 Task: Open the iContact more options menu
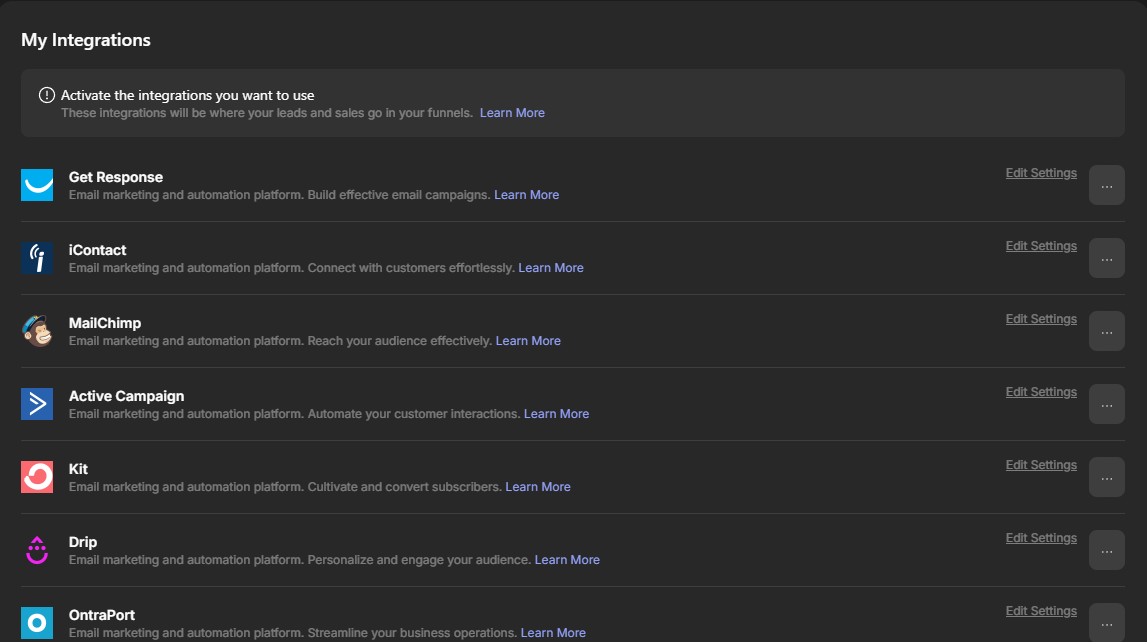coord(1106,258)
